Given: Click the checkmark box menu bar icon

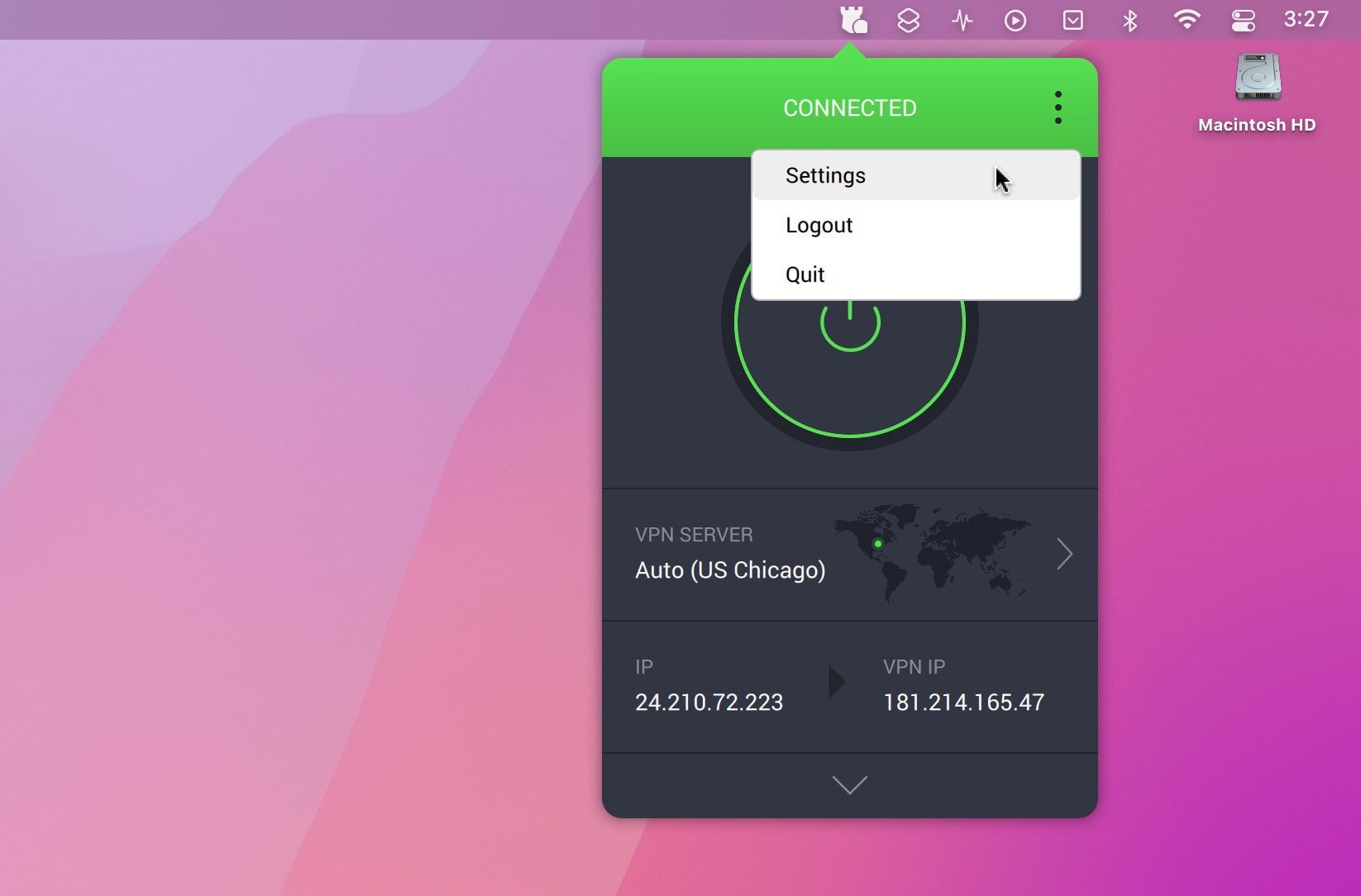Looking at the screenshot, I should pos(1072,20).
